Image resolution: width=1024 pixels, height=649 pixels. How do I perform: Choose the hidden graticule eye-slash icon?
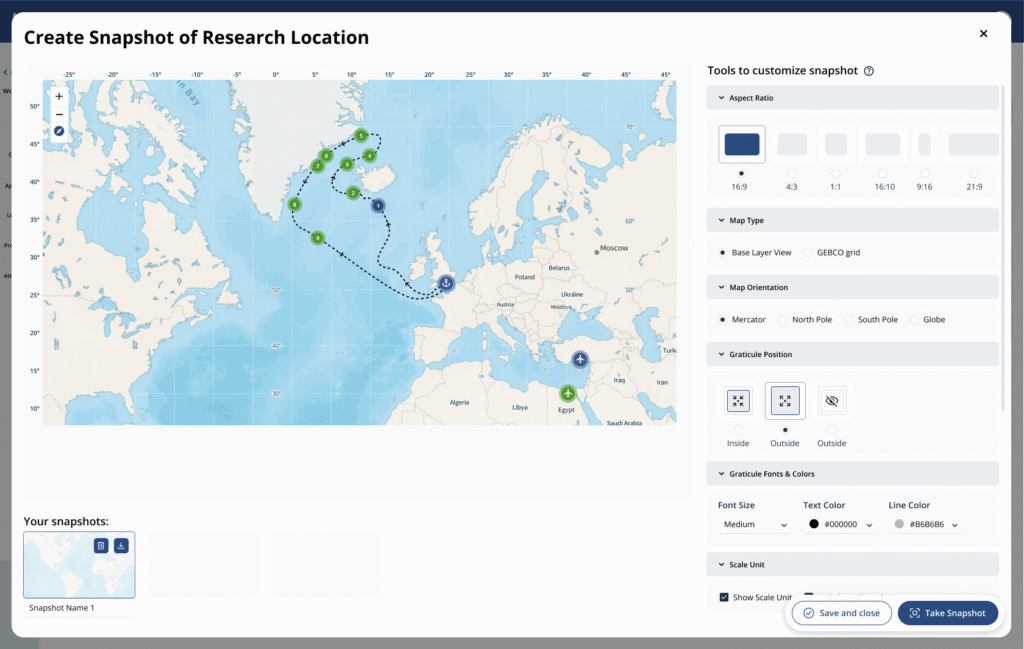pyautogui.click(x=831, y=401)
